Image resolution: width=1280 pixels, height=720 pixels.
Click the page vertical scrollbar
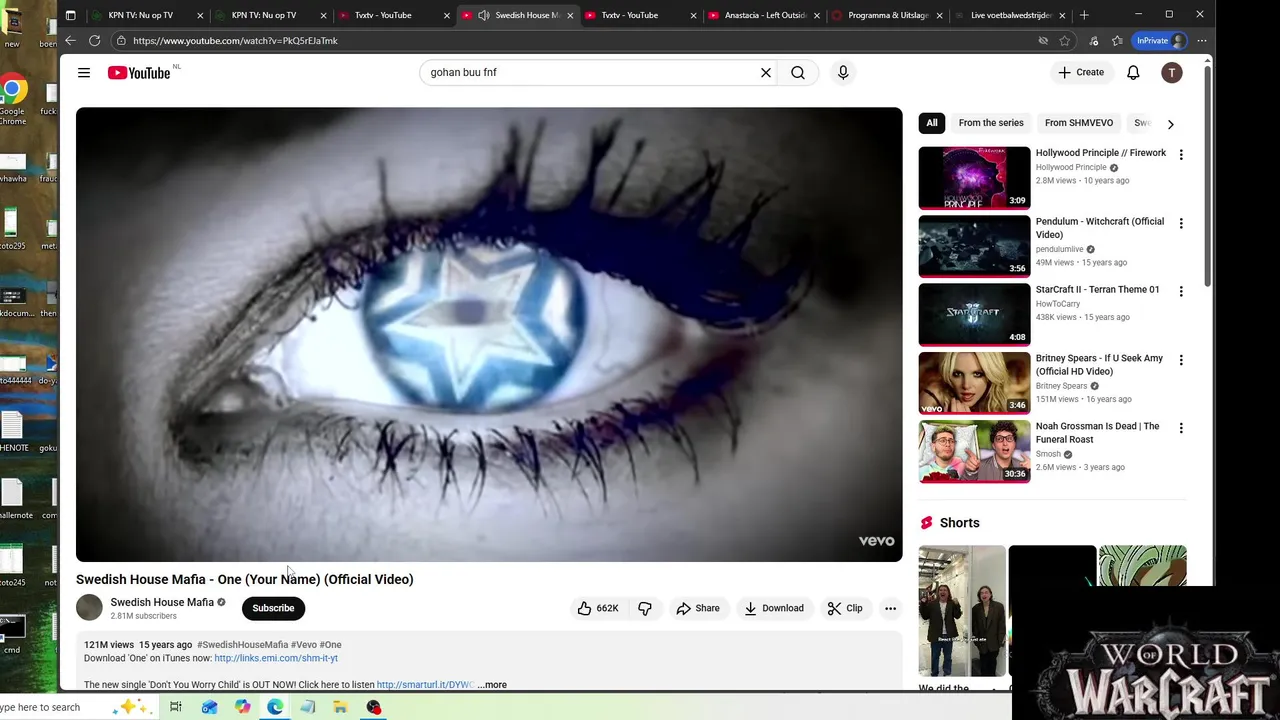(1207, 175)
